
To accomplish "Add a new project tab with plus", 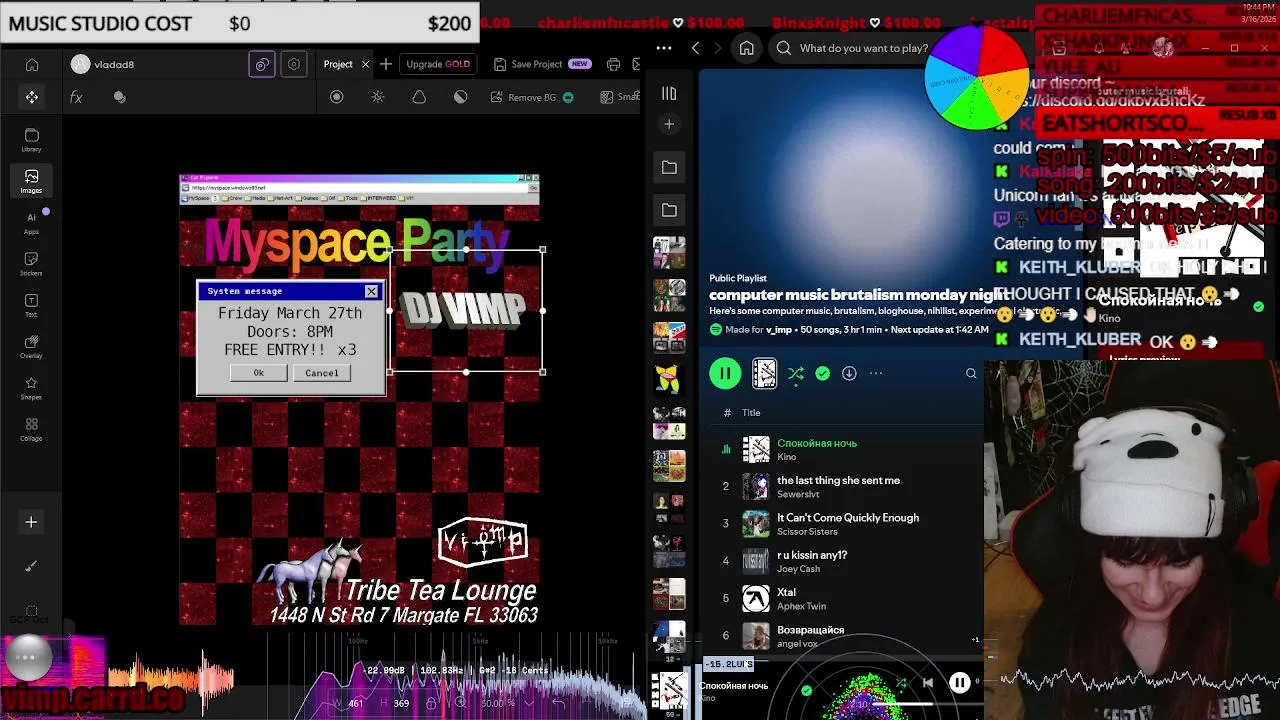I will (386, 64).
